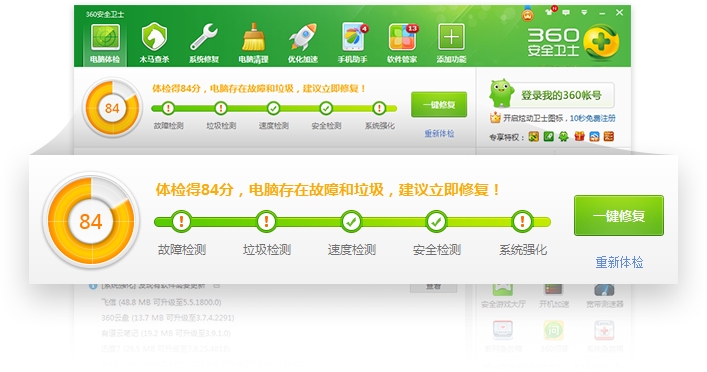Click the green mascot beside the login button

(501, 93)
